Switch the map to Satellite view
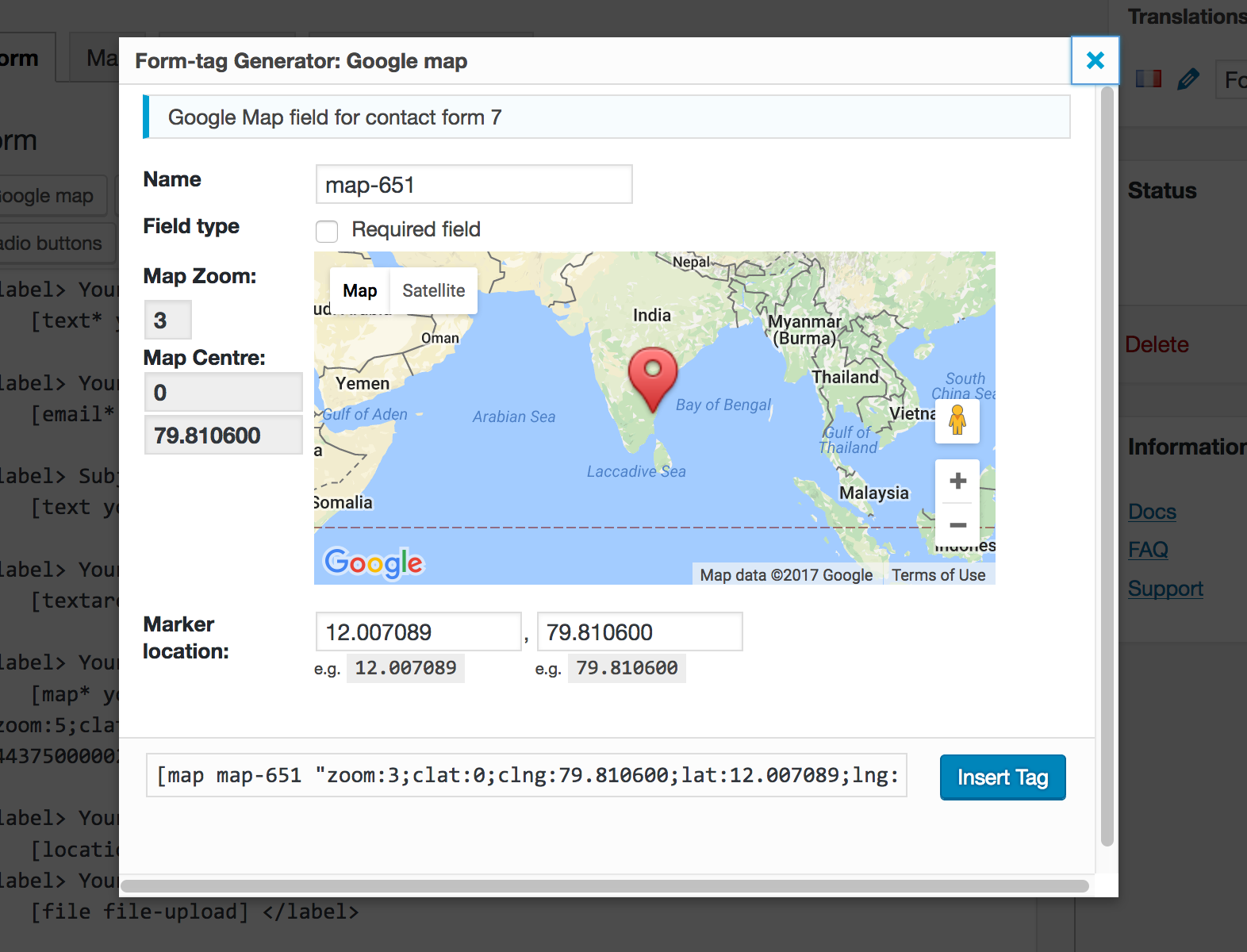Viewport: 1247px width, 952px height. pos(433,290)
